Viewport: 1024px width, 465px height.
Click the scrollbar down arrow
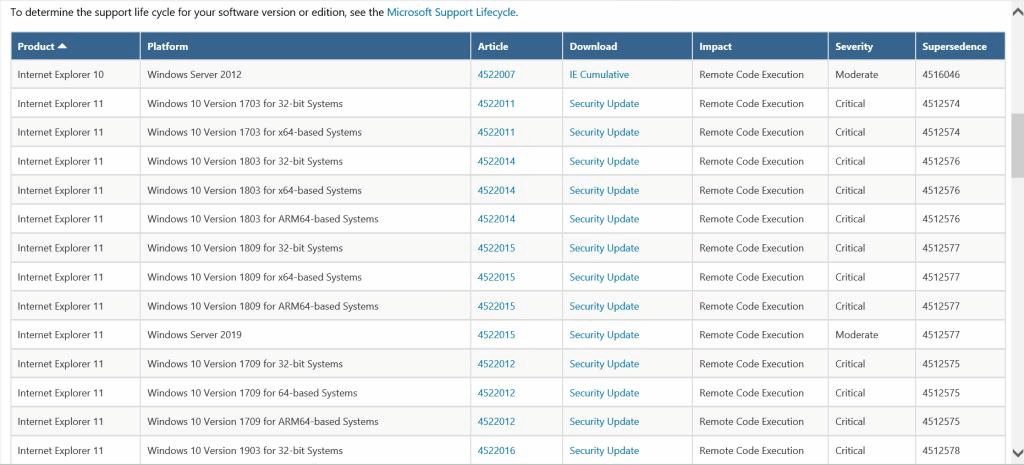point(1016,458)
